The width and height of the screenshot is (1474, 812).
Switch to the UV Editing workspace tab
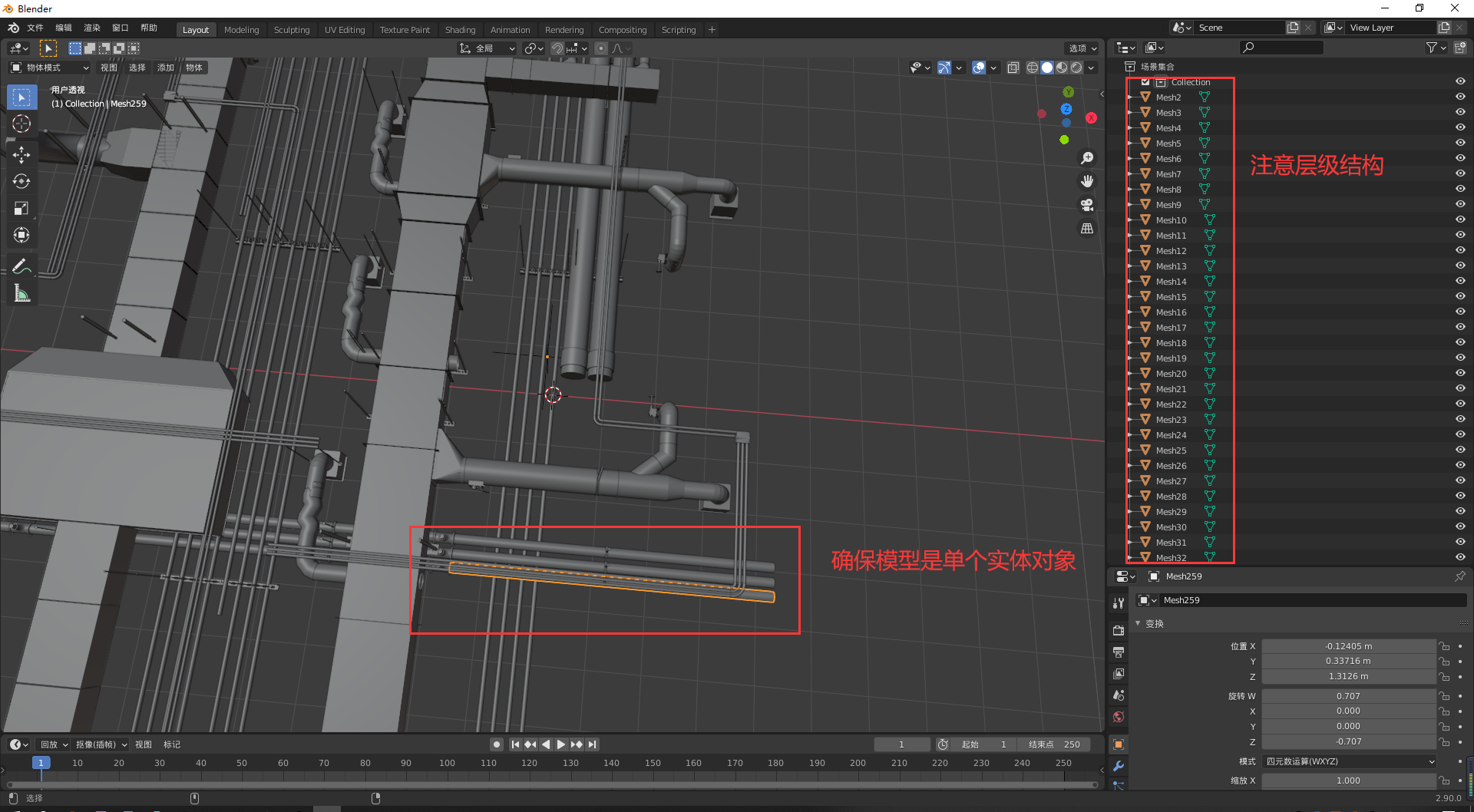coord(345,30)
